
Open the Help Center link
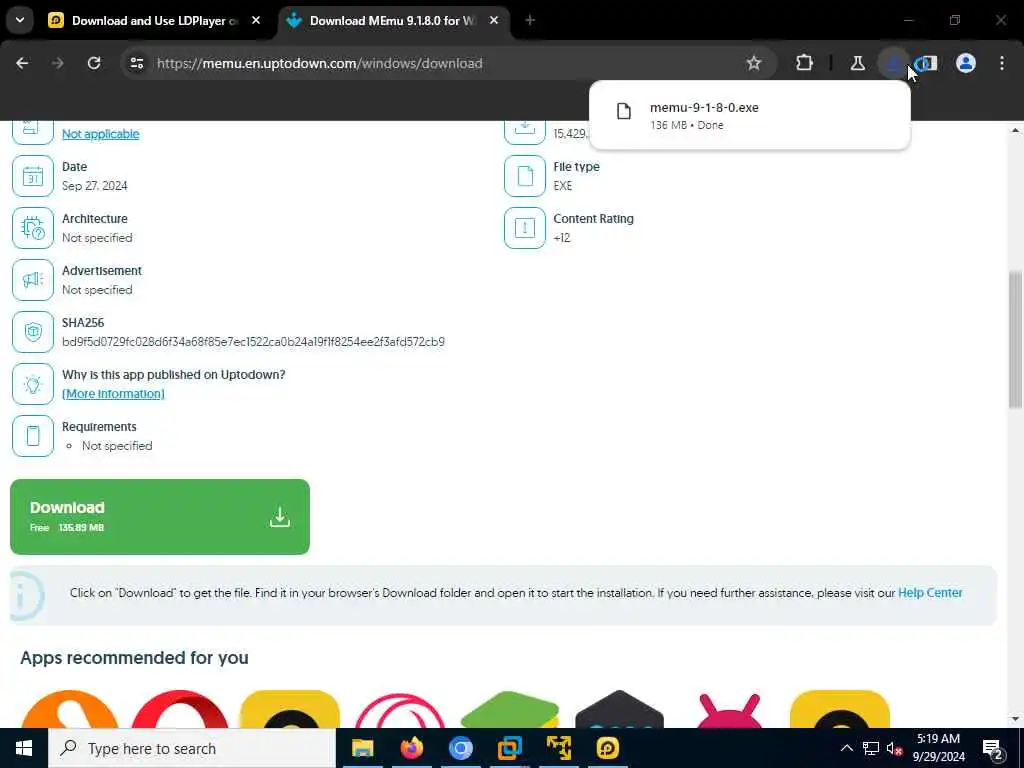(930, 593)
